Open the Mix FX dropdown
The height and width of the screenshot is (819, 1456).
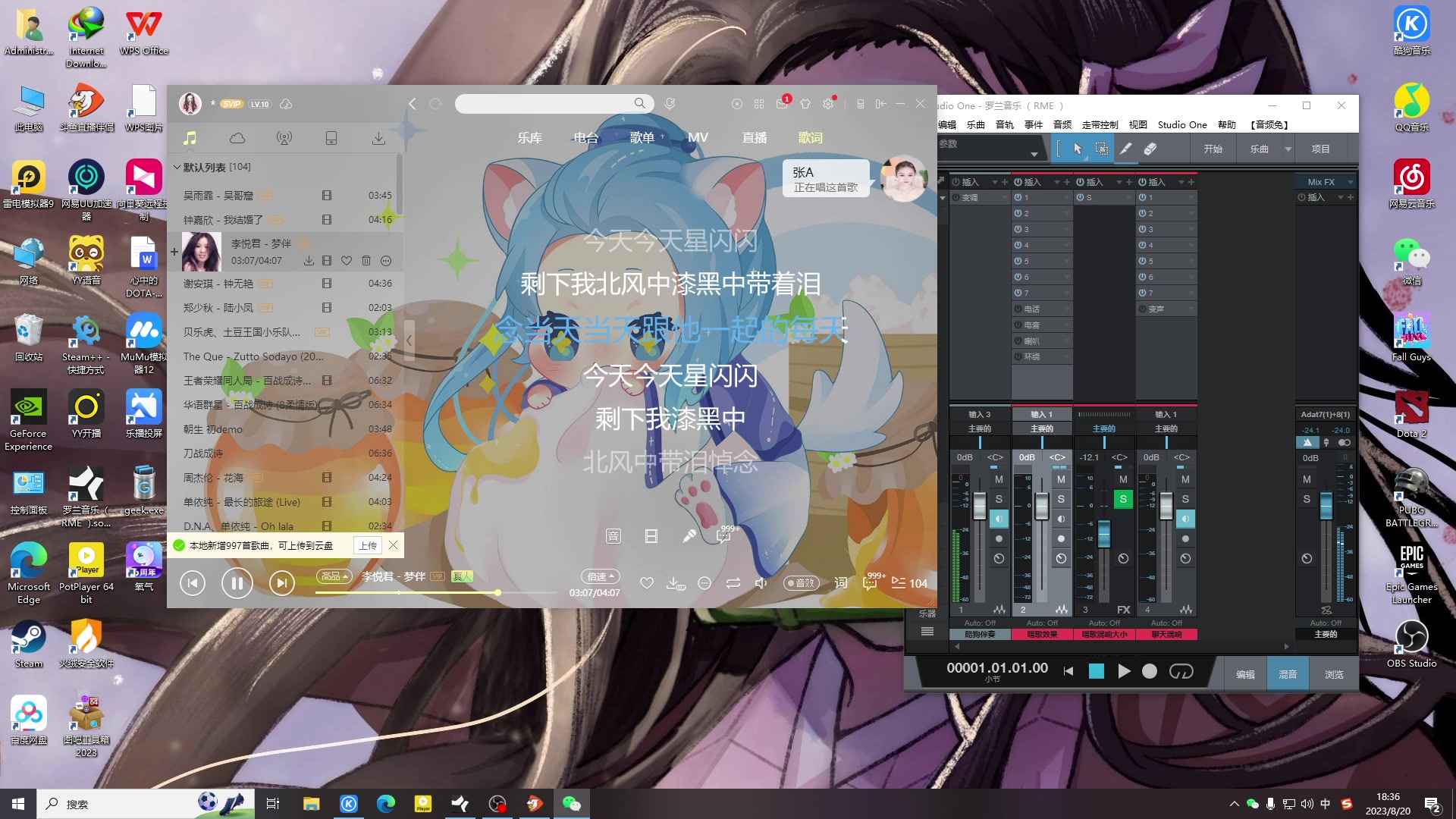pyautogui.click(x=1350, y=182)
